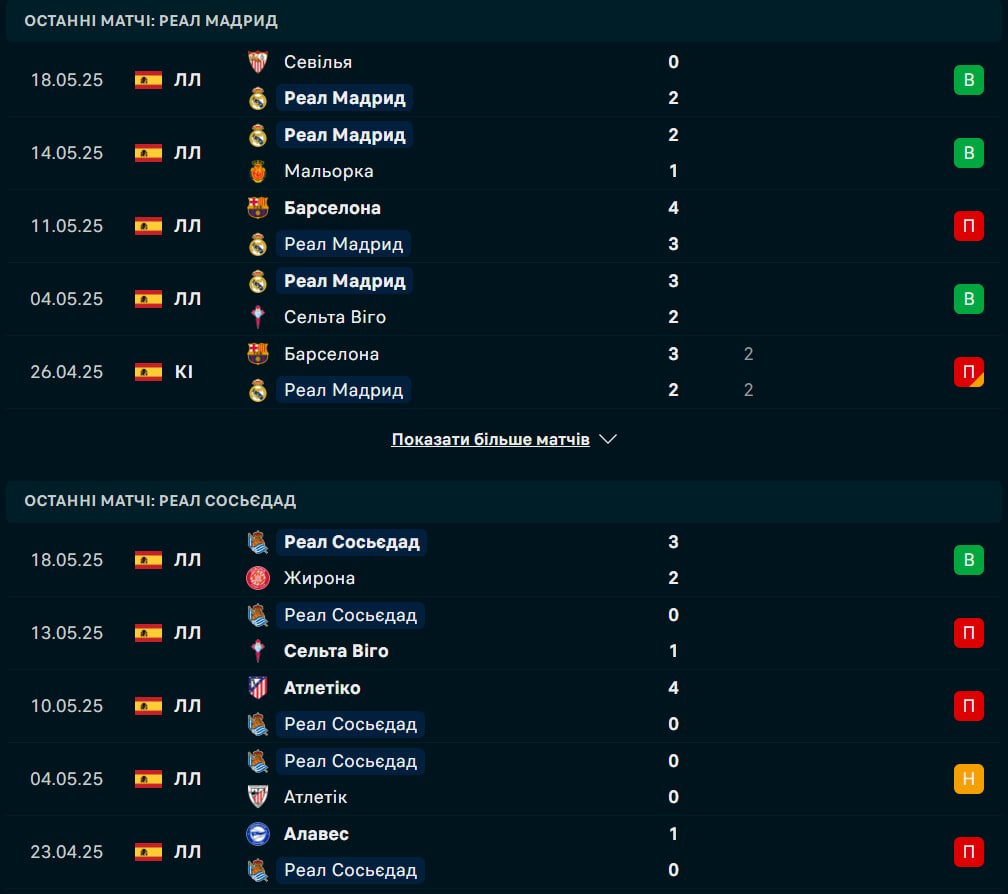Click Barcelona crest in 11.05.25 match
Viewport: 1008px width, 894px height.
point(258,208)
